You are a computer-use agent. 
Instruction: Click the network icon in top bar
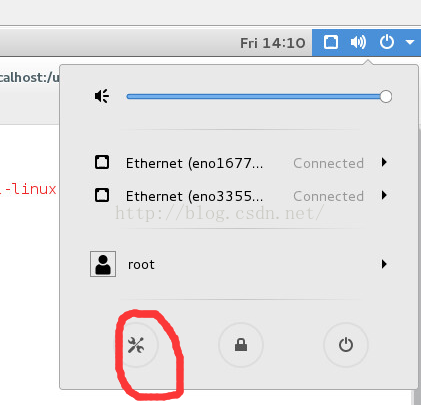click(331, 42)
